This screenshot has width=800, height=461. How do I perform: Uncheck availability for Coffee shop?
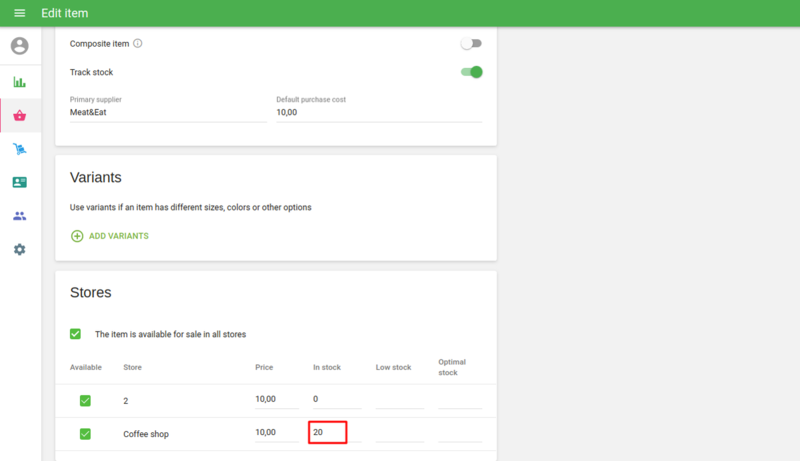(85, 433)
